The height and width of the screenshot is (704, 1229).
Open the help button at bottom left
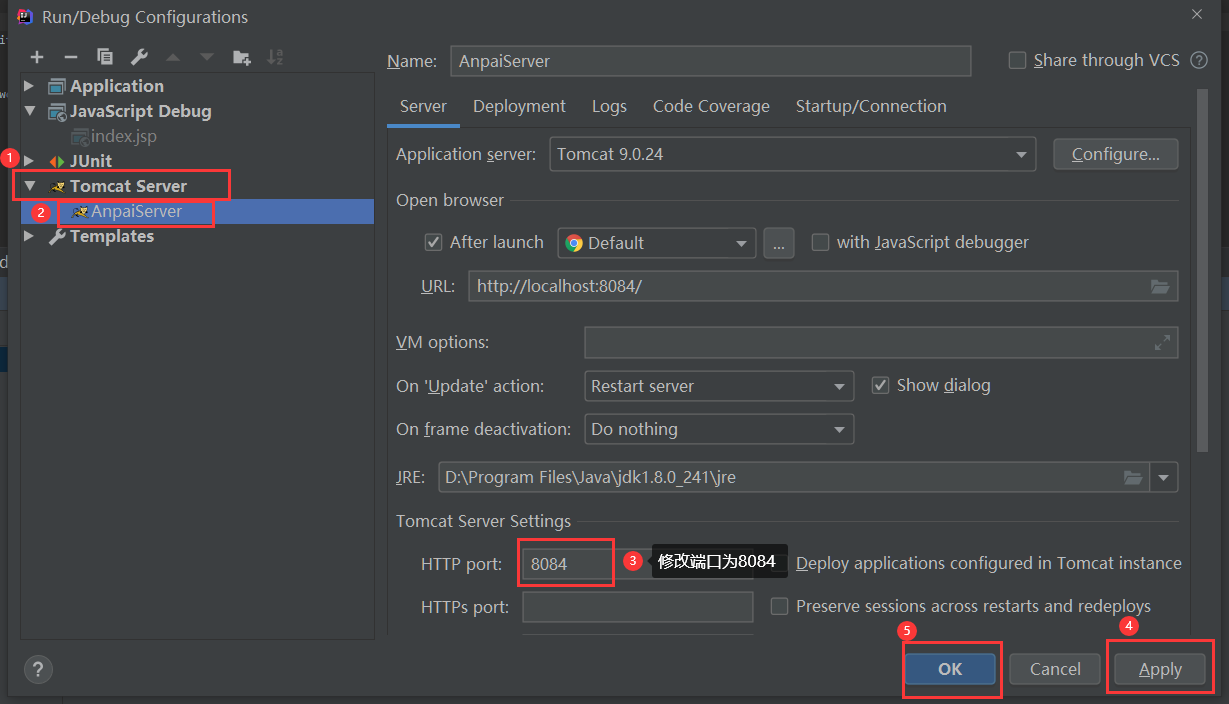point(38,669)
